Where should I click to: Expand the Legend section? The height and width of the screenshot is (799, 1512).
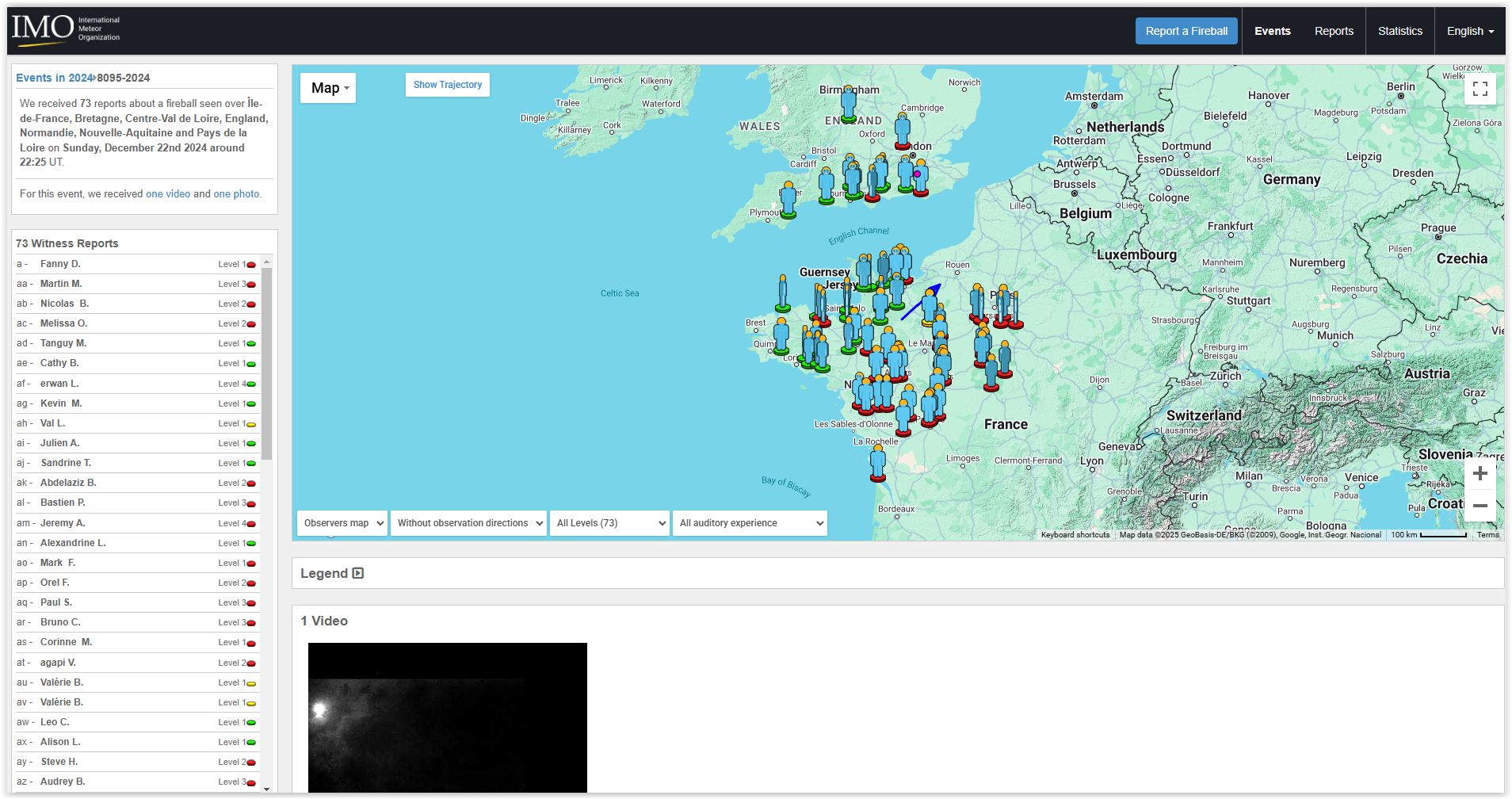click(332, 573)
